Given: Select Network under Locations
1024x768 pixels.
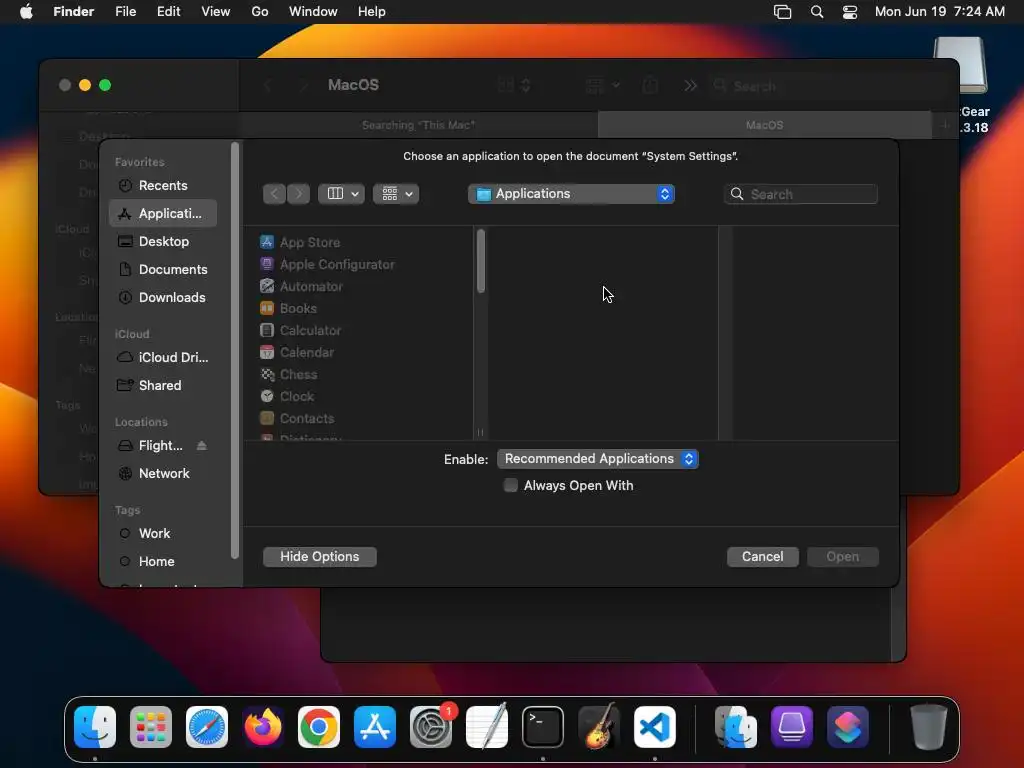Looking at the screenshot, I should 163,474.
